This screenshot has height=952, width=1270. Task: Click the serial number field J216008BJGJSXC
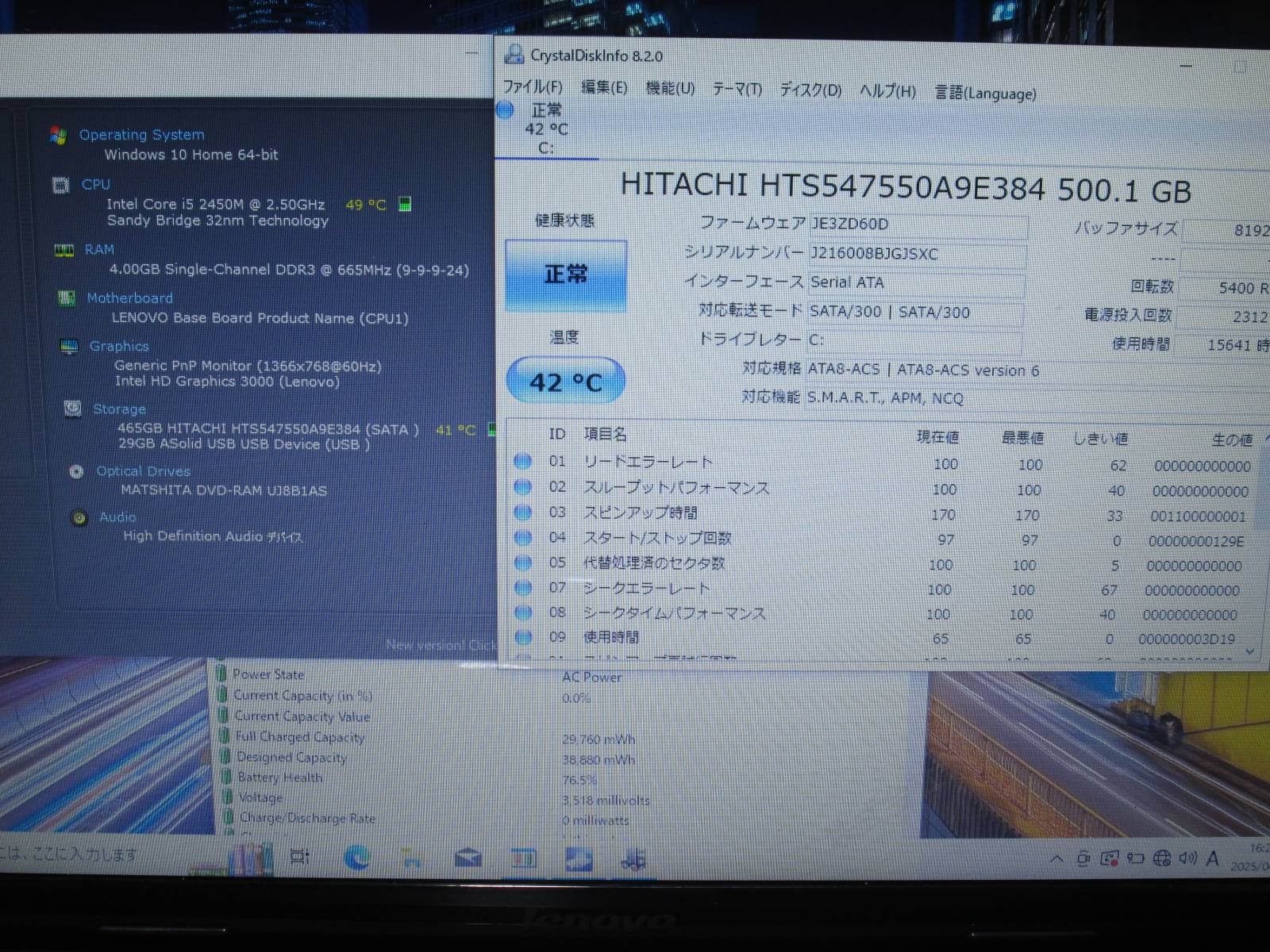click(918, 255)
